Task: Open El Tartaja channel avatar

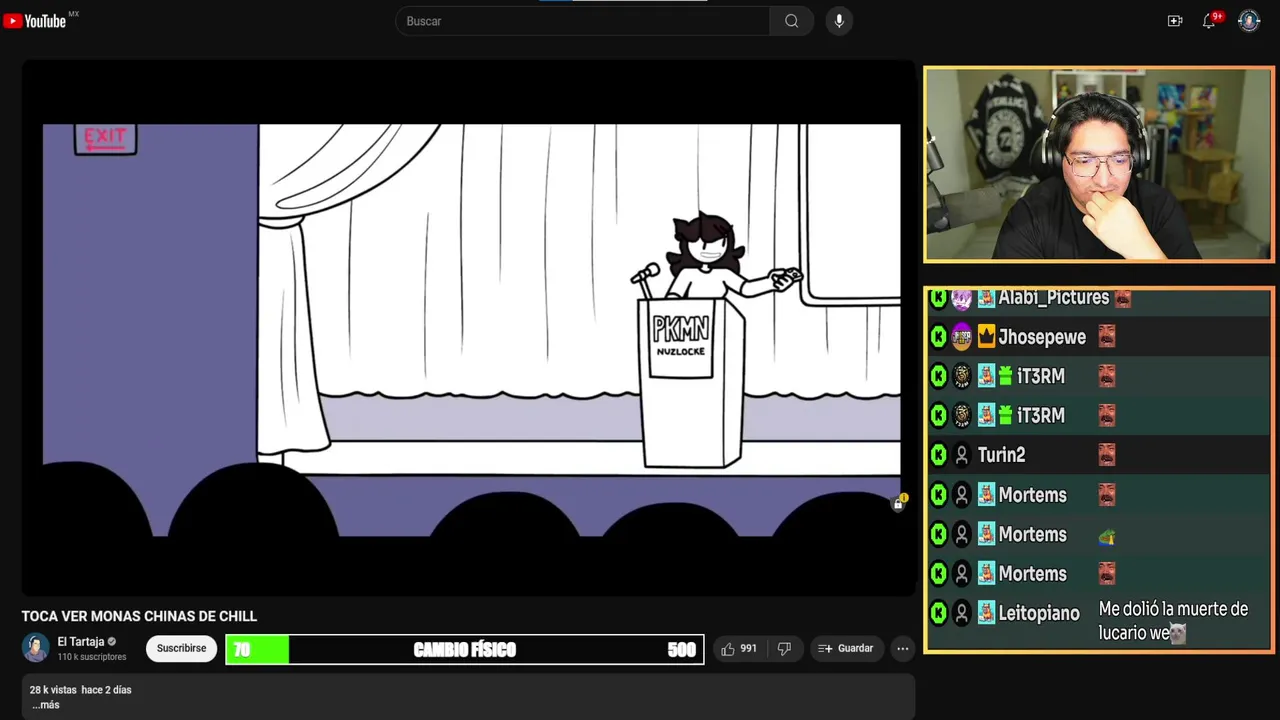Action: tap(36, 648)
